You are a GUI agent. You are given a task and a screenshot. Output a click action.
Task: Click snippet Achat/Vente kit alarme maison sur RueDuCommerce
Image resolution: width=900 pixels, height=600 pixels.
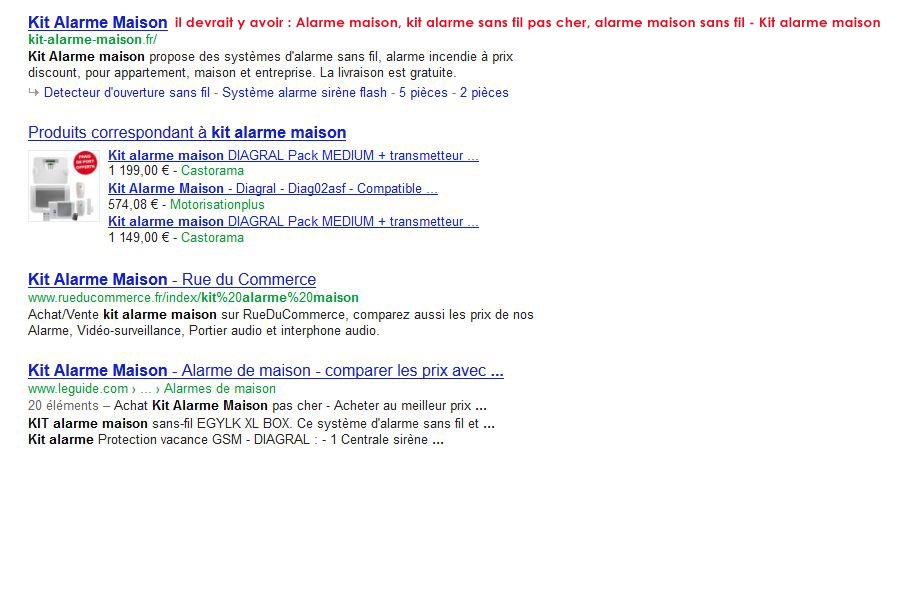(281, 323)
